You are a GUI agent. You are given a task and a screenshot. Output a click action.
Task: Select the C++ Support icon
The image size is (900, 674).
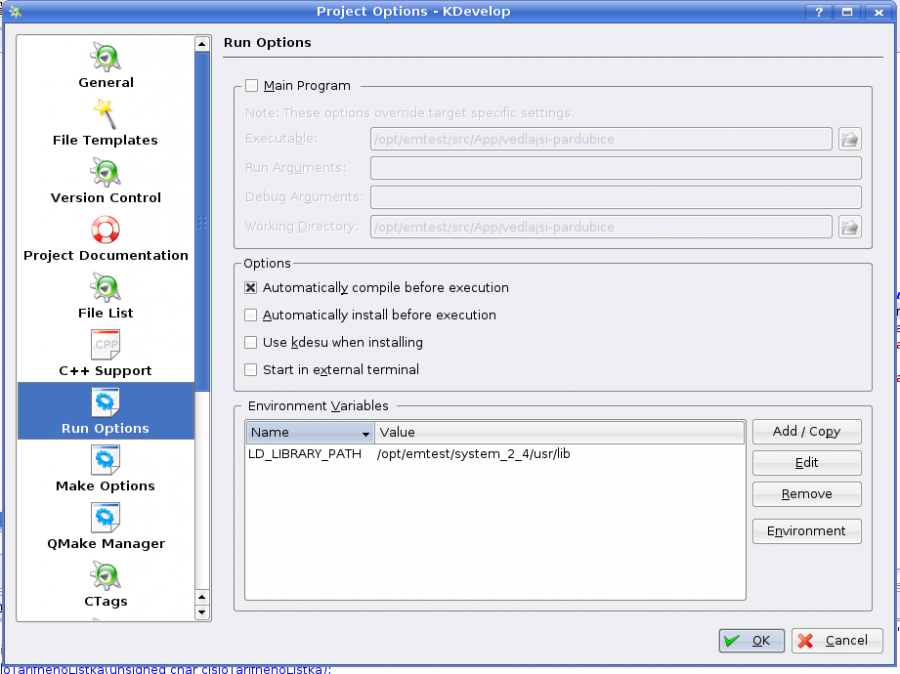point(106,345)
